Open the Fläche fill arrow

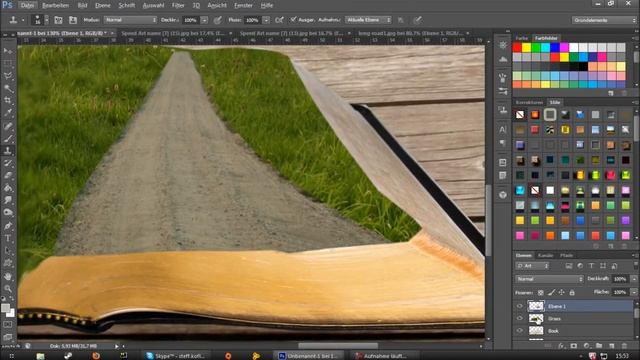(x=633, y=292)
